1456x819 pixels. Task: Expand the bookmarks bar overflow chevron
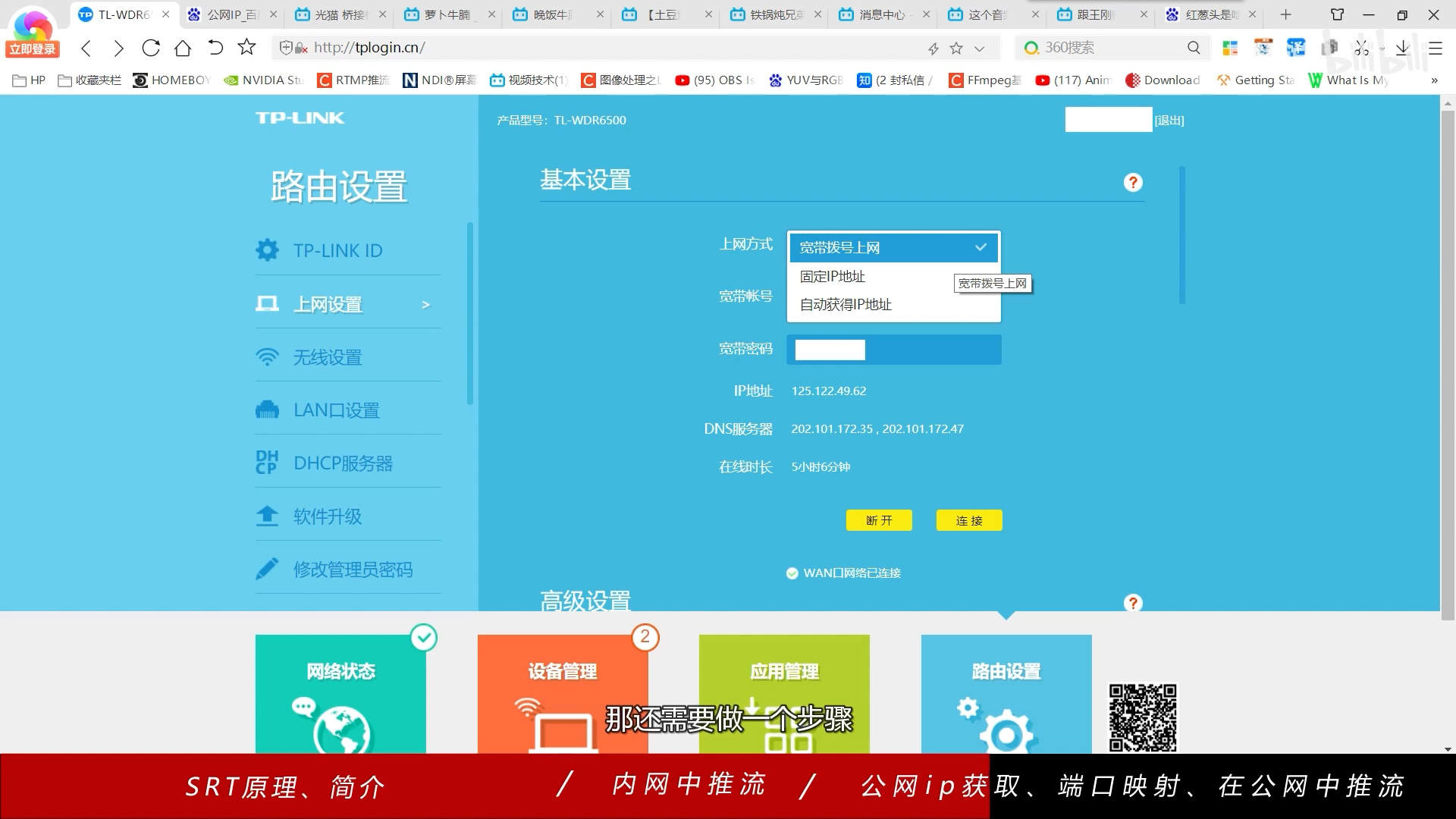coord(1434,80)
